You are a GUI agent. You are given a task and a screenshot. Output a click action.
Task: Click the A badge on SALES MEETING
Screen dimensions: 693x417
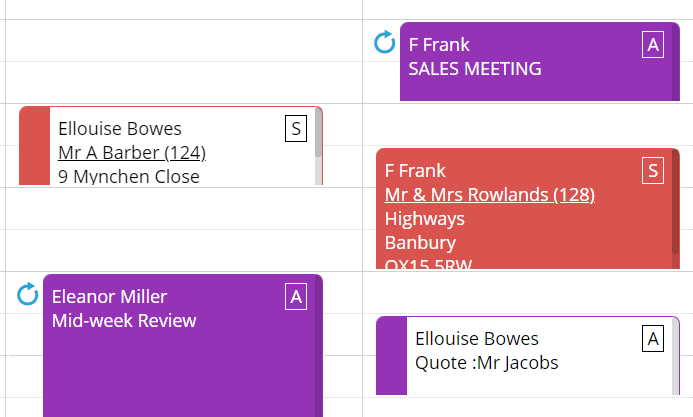coord(653,45)
